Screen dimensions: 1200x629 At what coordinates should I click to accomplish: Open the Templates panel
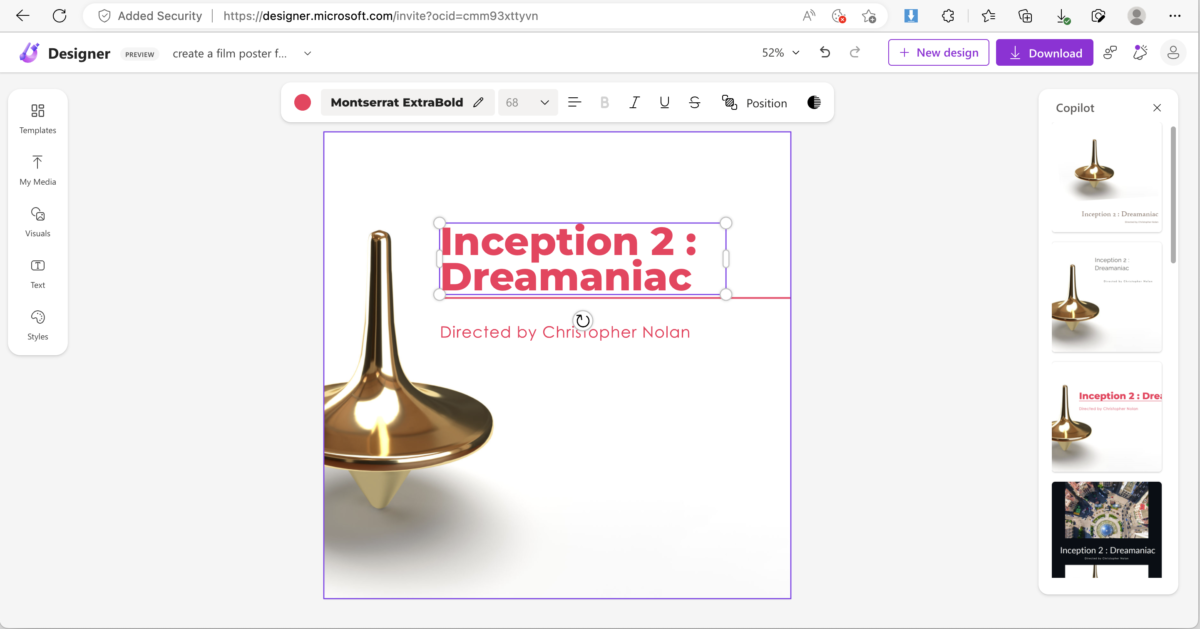[38, 117]
